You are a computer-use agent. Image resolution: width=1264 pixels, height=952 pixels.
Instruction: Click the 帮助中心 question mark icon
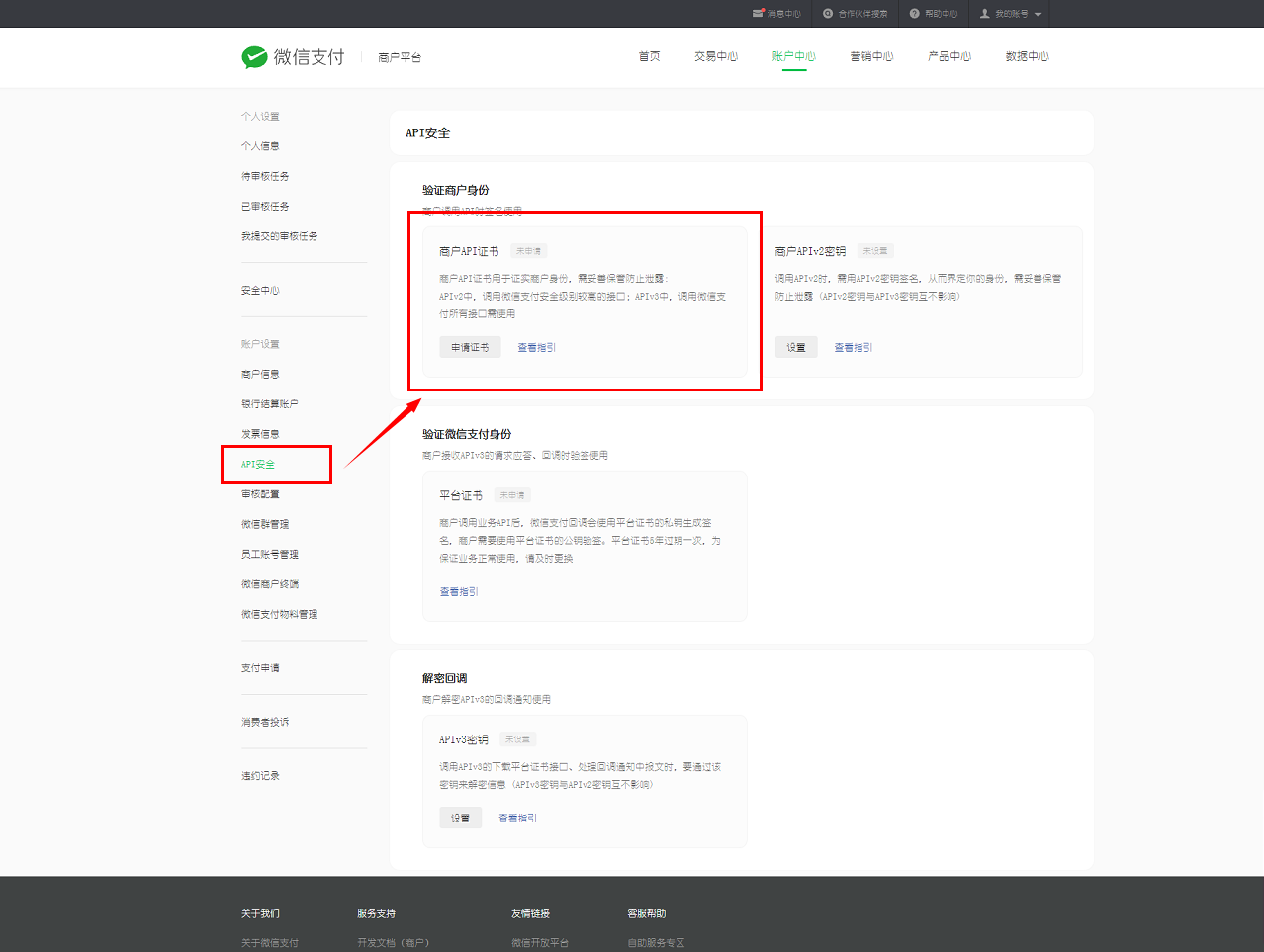(x=915, y=14)
